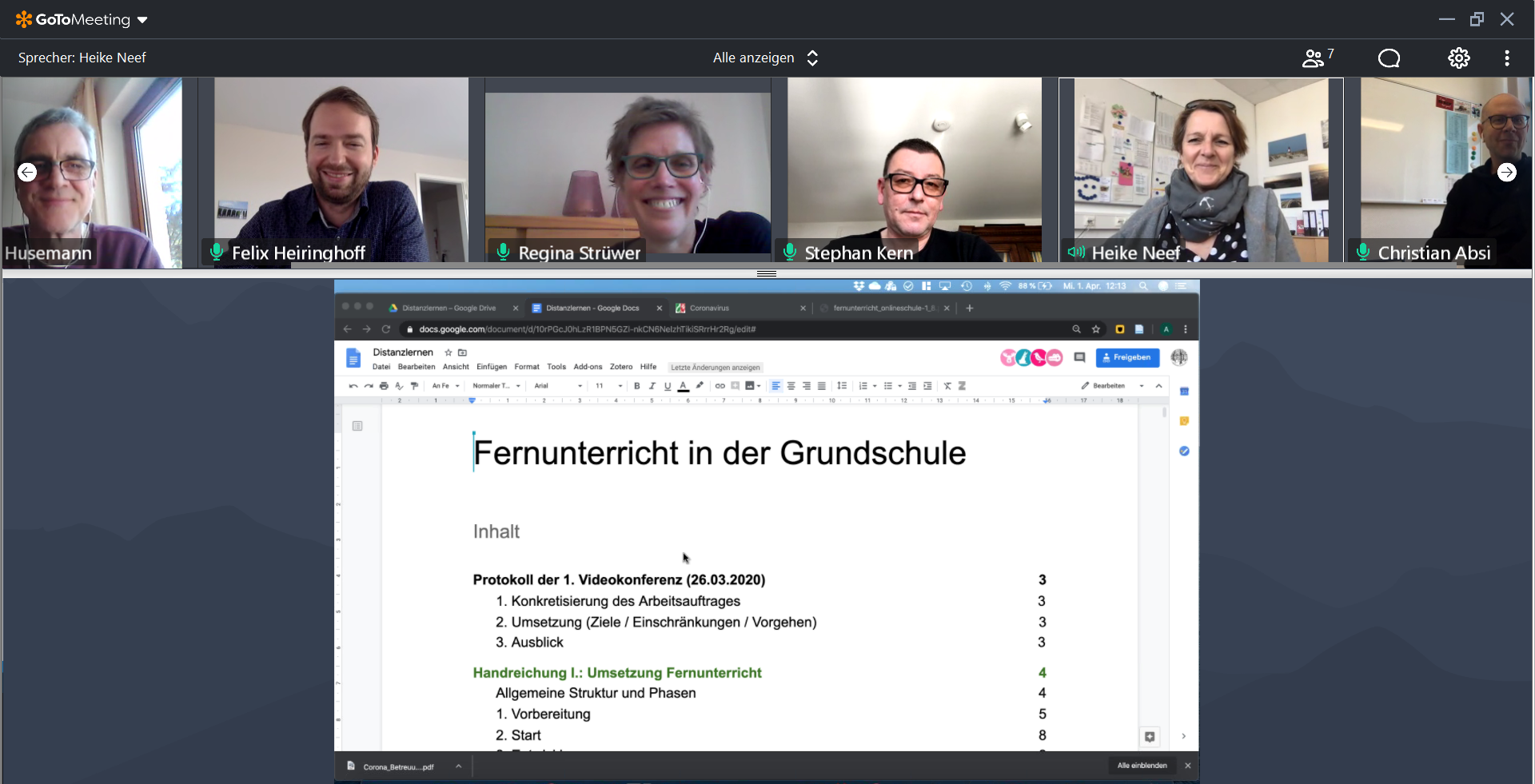The image size is (1535, 784).
Task: Click the blue Freigeben button
Action: pyautogui.click(x=1126, y=357)
